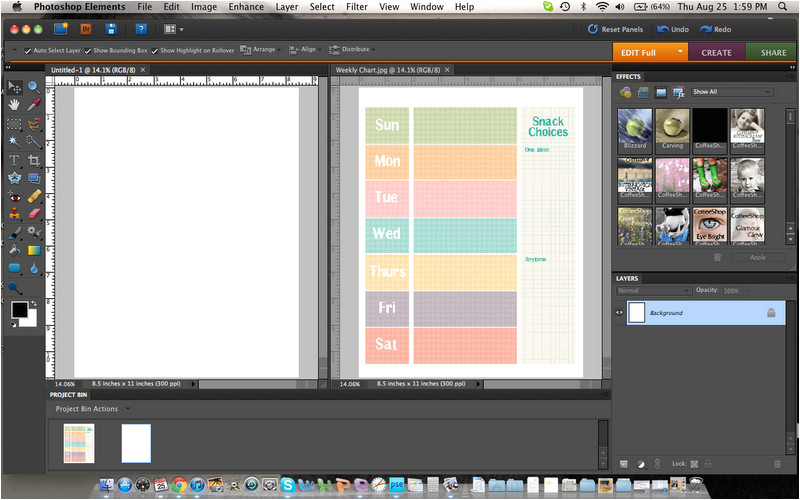This screenshot has height=500, width=800.
Task: Reset to default black and white colors
Action: tap(14, 324)
